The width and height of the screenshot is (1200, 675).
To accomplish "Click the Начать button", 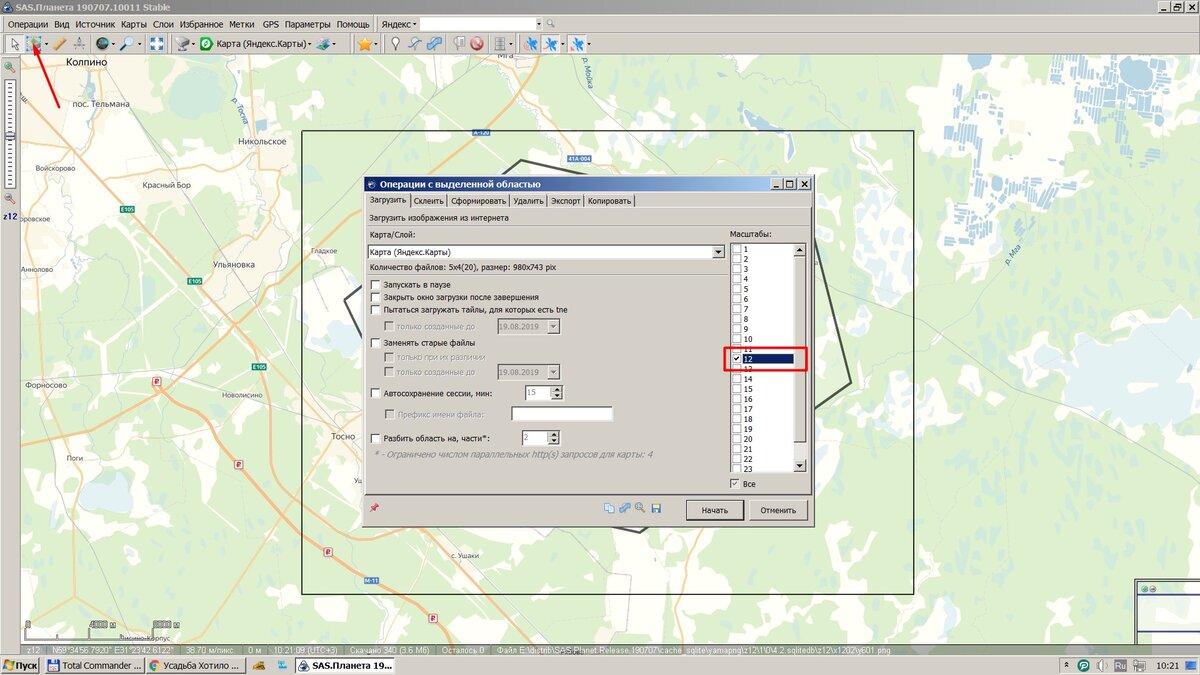I will 714,510.
